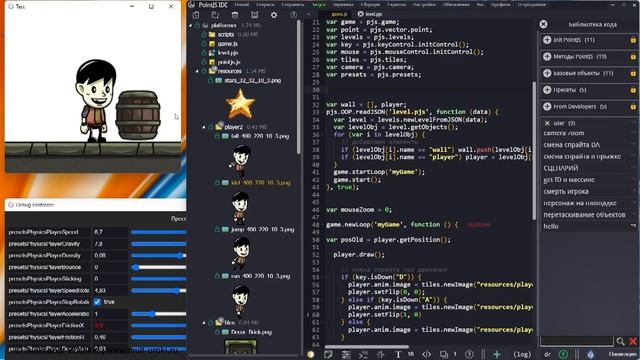Click the sliders icon in bottom toolbar

(346, 354)
